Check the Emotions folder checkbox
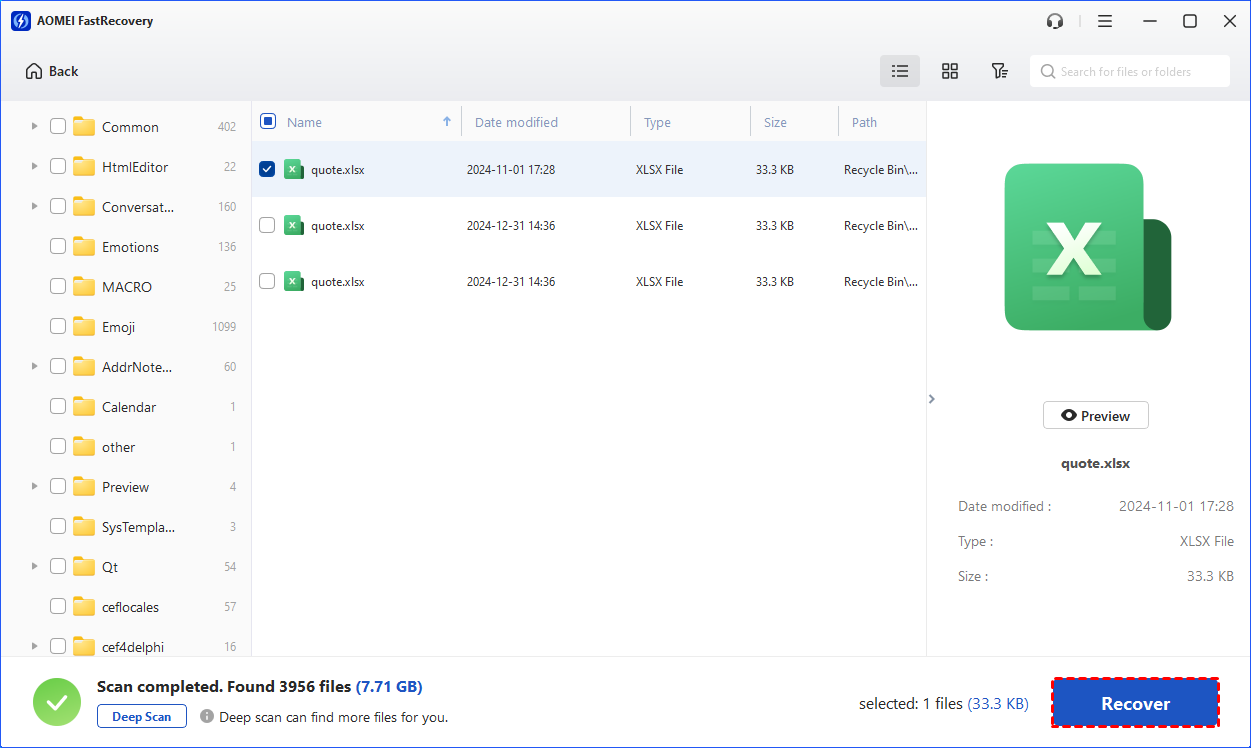 pyautogui.click(x=58, y=246)
